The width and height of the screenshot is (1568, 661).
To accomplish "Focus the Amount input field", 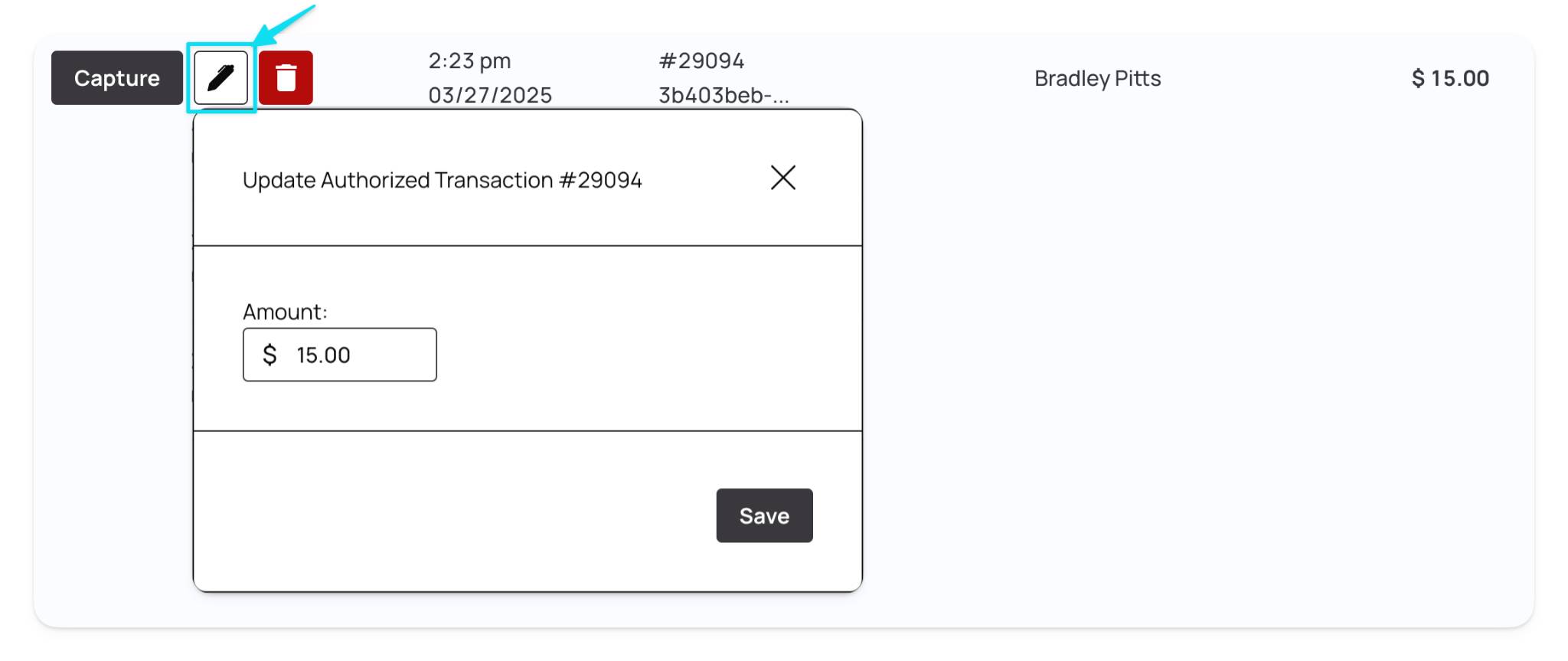I will pyautogui.click(x=340, y=355).
